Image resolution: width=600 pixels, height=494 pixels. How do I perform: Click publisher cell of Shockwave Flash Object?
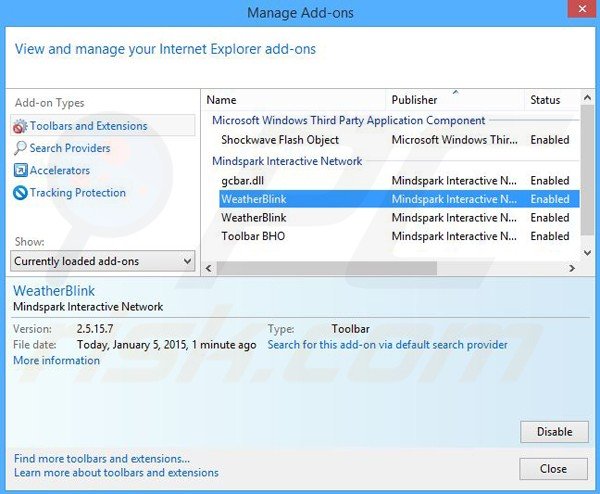click(454, 140)
